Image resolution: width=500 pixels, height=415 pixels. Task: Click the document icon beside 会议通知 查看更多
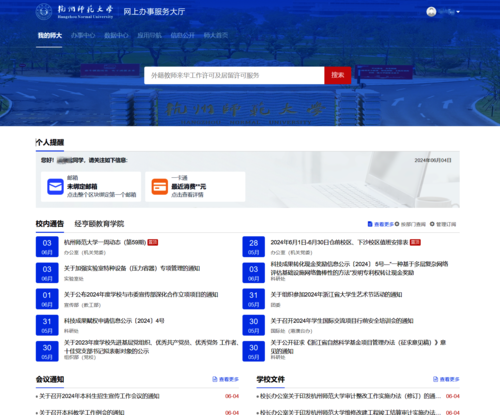pyautogui.click(x=215, y=379)
